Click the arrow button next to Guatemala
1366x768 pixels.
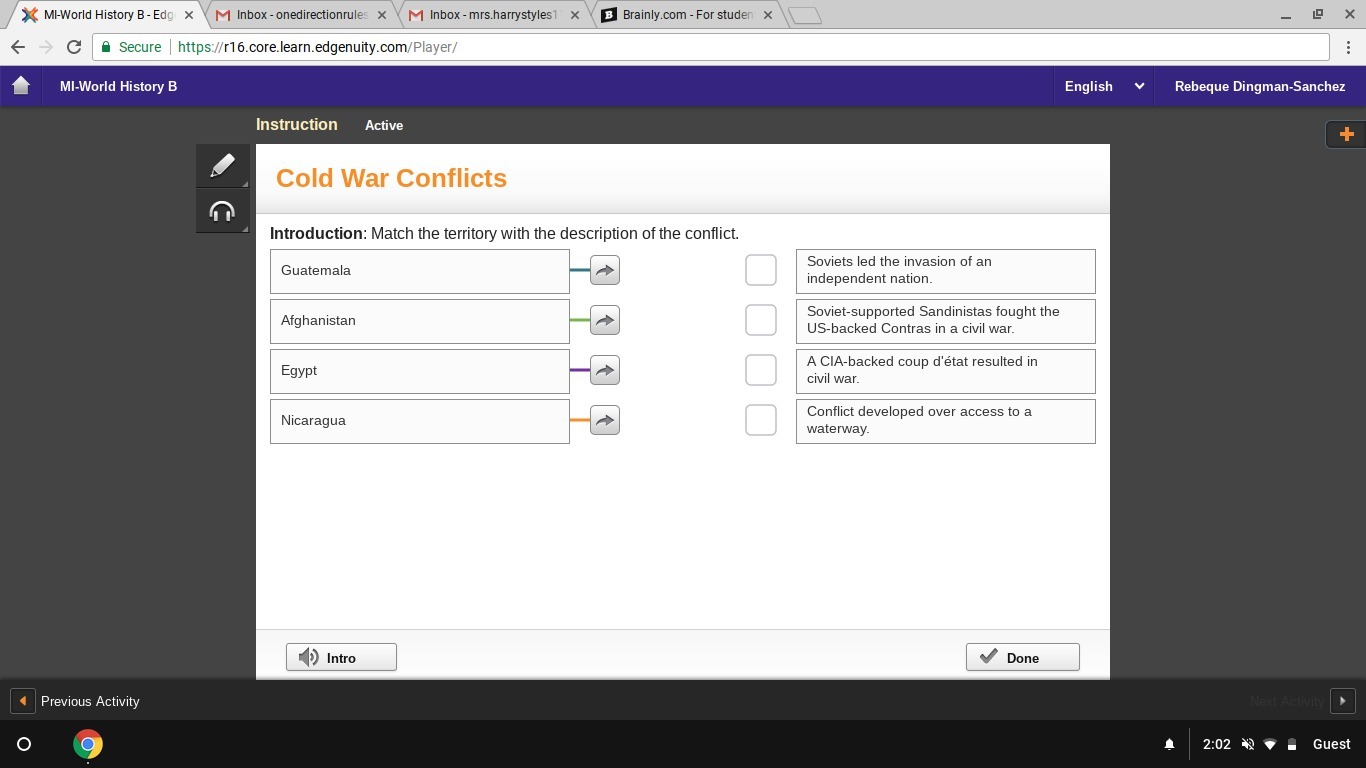pos(605,270)
